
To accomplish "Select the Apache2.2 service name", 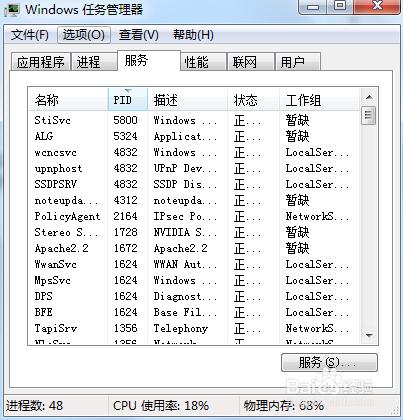I will (62, 248).
